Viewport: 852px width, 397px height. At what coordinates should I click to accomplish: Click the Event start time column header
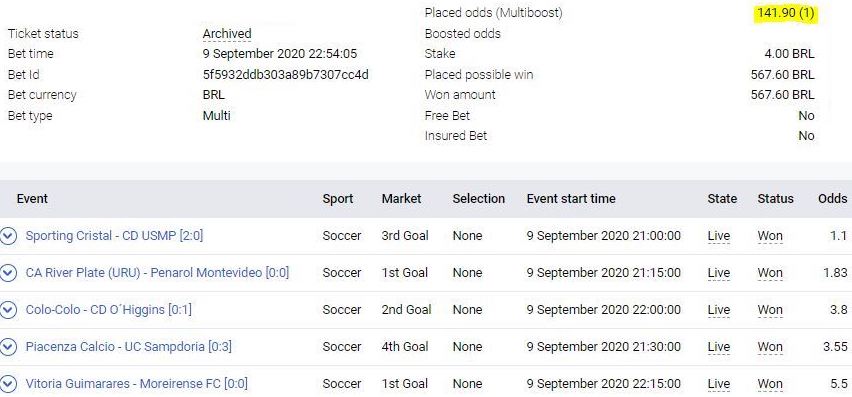point(571,199)
